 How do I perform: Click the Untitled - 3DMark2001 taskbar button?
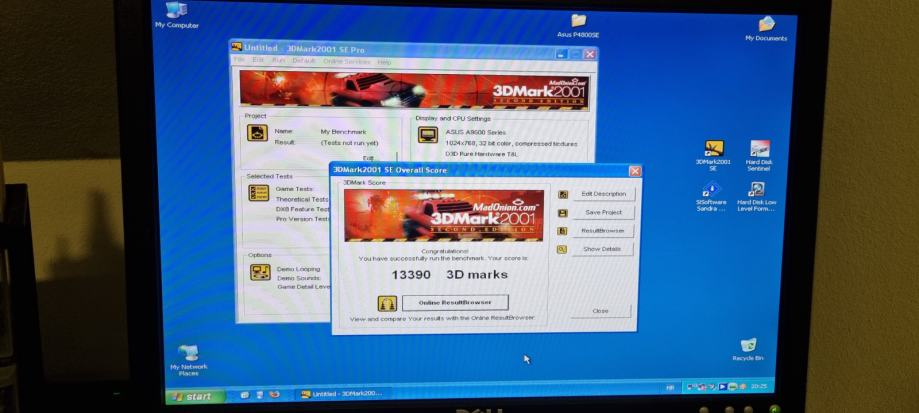point(342,394)
